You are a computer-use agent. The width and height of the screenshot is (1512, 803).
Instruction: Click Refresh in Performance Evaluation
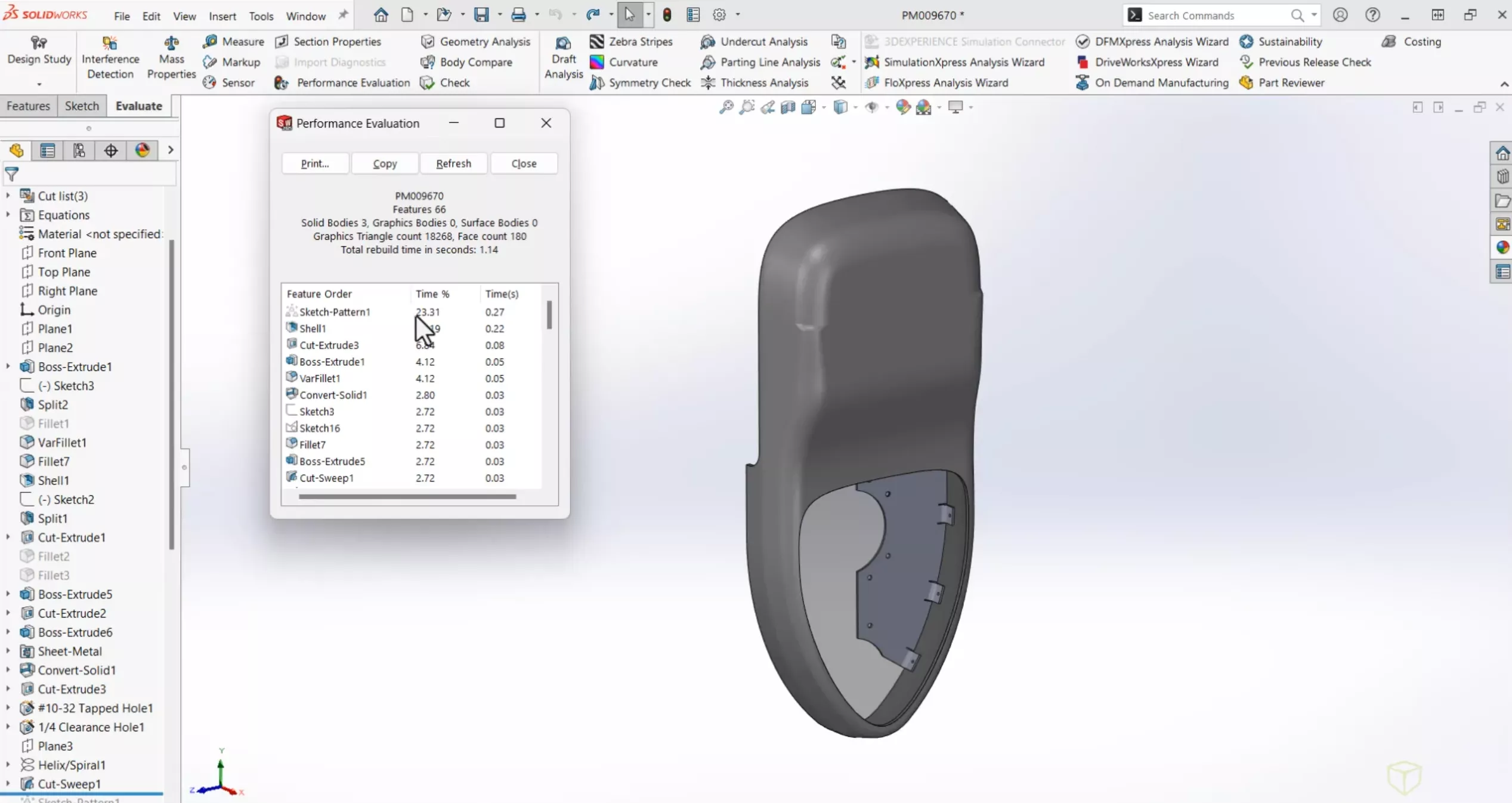click(x=453, y=163)
